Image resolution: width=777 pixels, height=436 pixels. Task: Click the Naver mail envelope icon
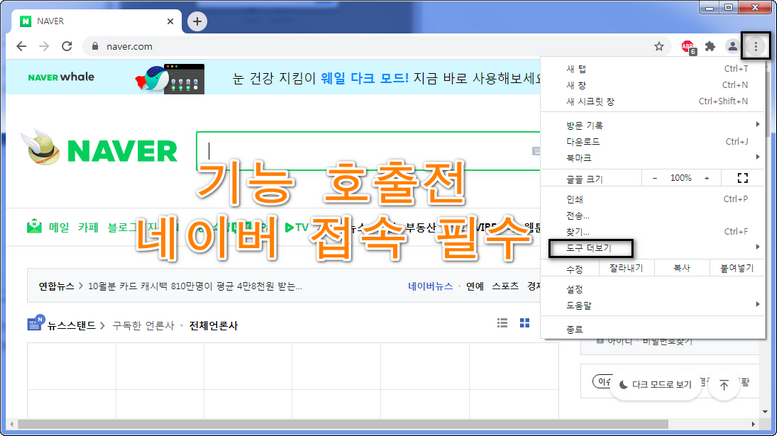tap(34, 227)
